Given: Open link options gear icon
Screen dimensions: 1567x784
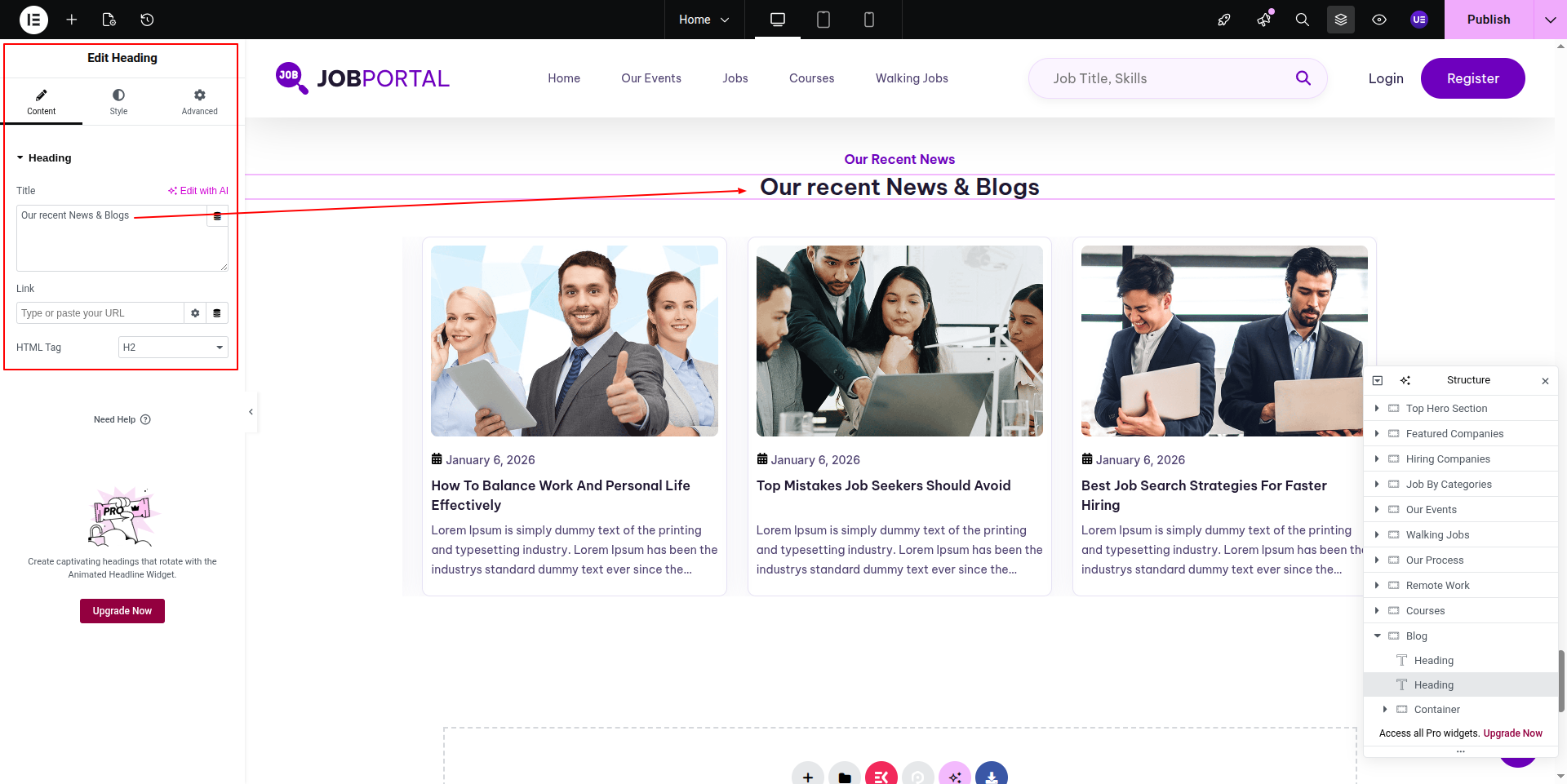Looking at the screenshot, I should coord(195,313).
